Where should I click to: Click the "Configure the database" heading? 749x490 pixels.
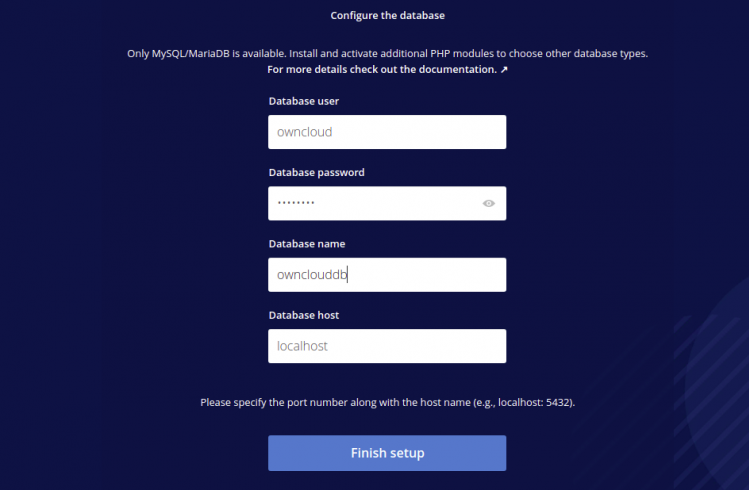click(x=388, y=16)
